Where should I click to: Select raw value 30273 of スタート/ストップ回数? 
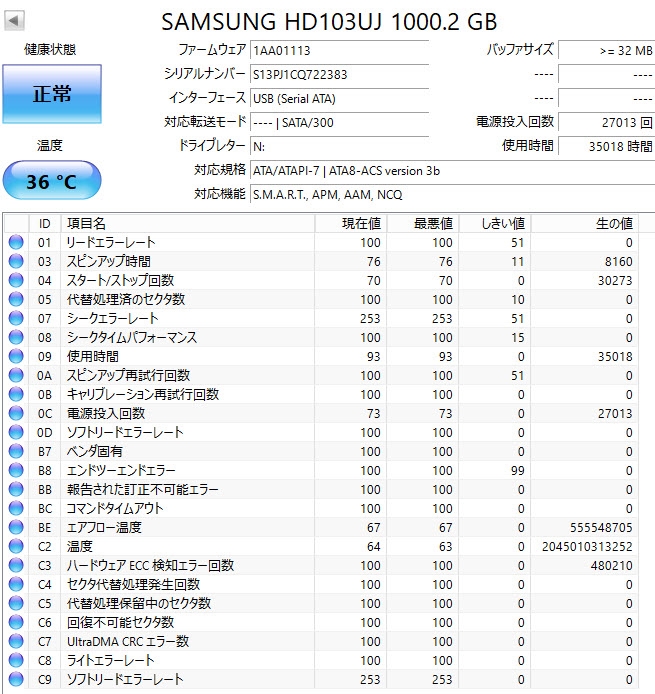615,281
